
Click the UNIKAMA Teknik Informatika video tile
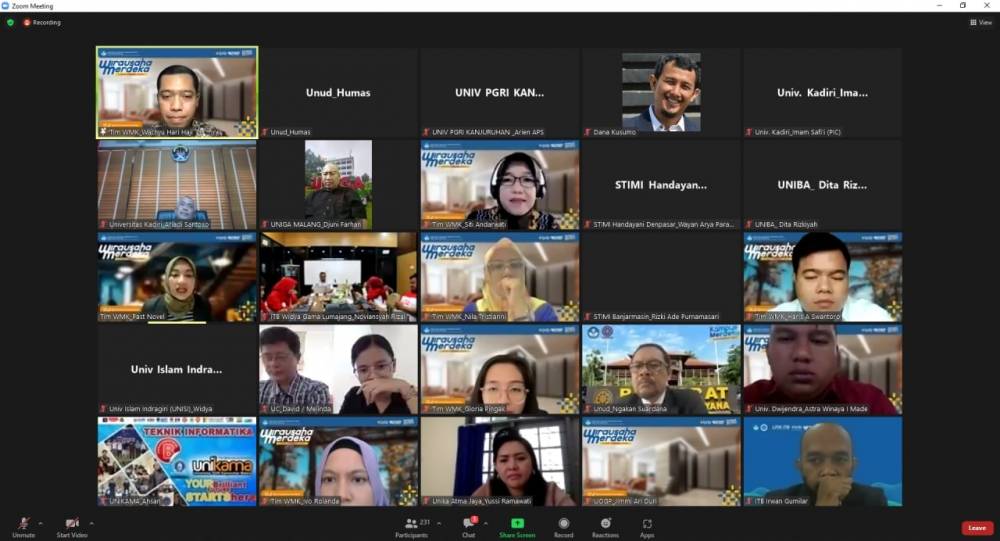point(177,461)
